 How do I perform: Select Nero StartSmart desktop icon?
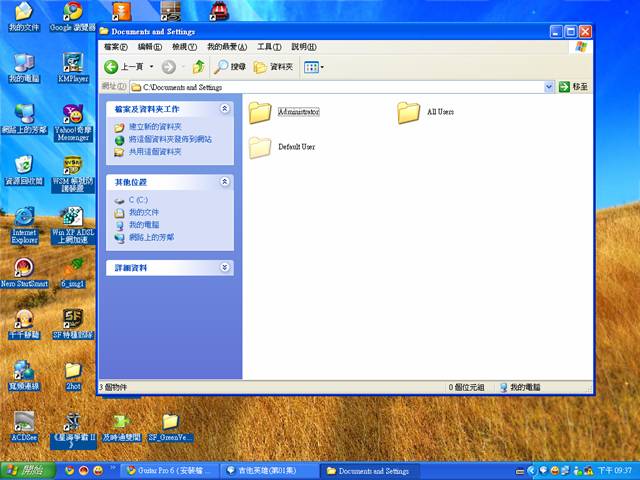(24, 273)
